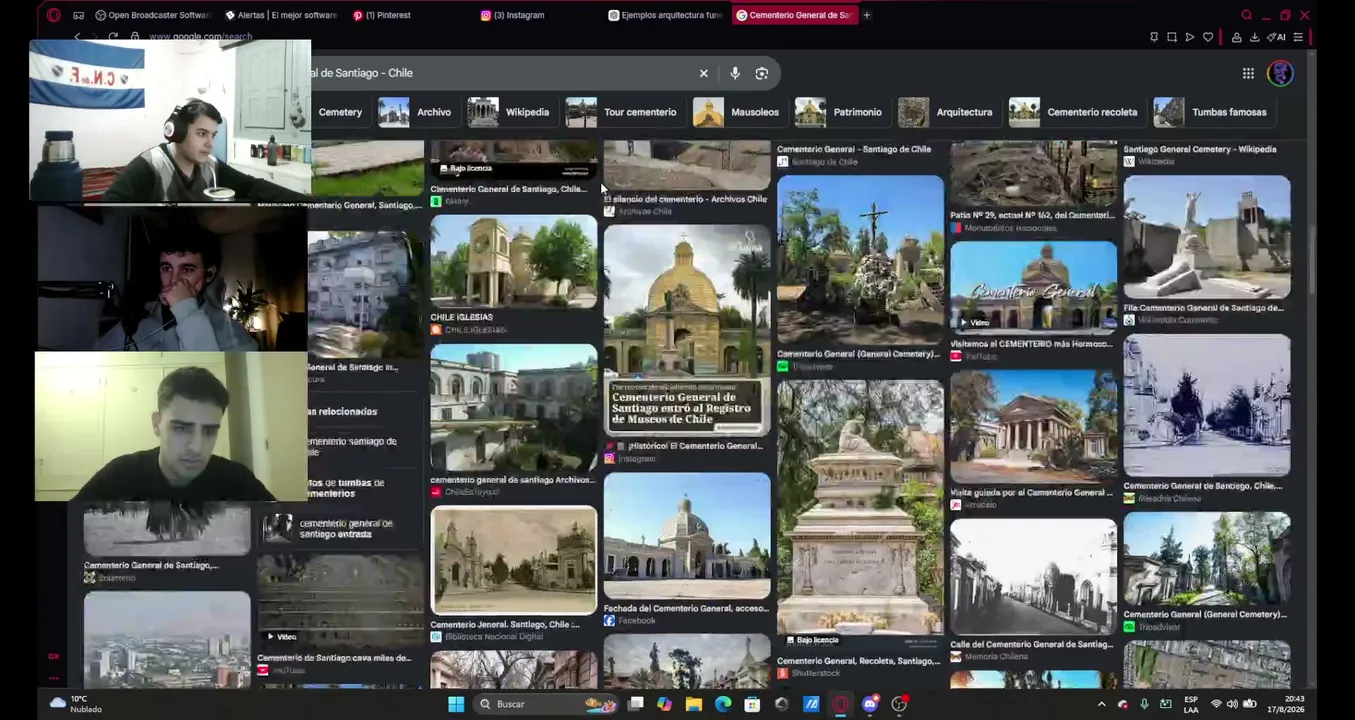Screen dimensions: 1355x720
Task: Go back to the previous page
Action: point(77,37)
